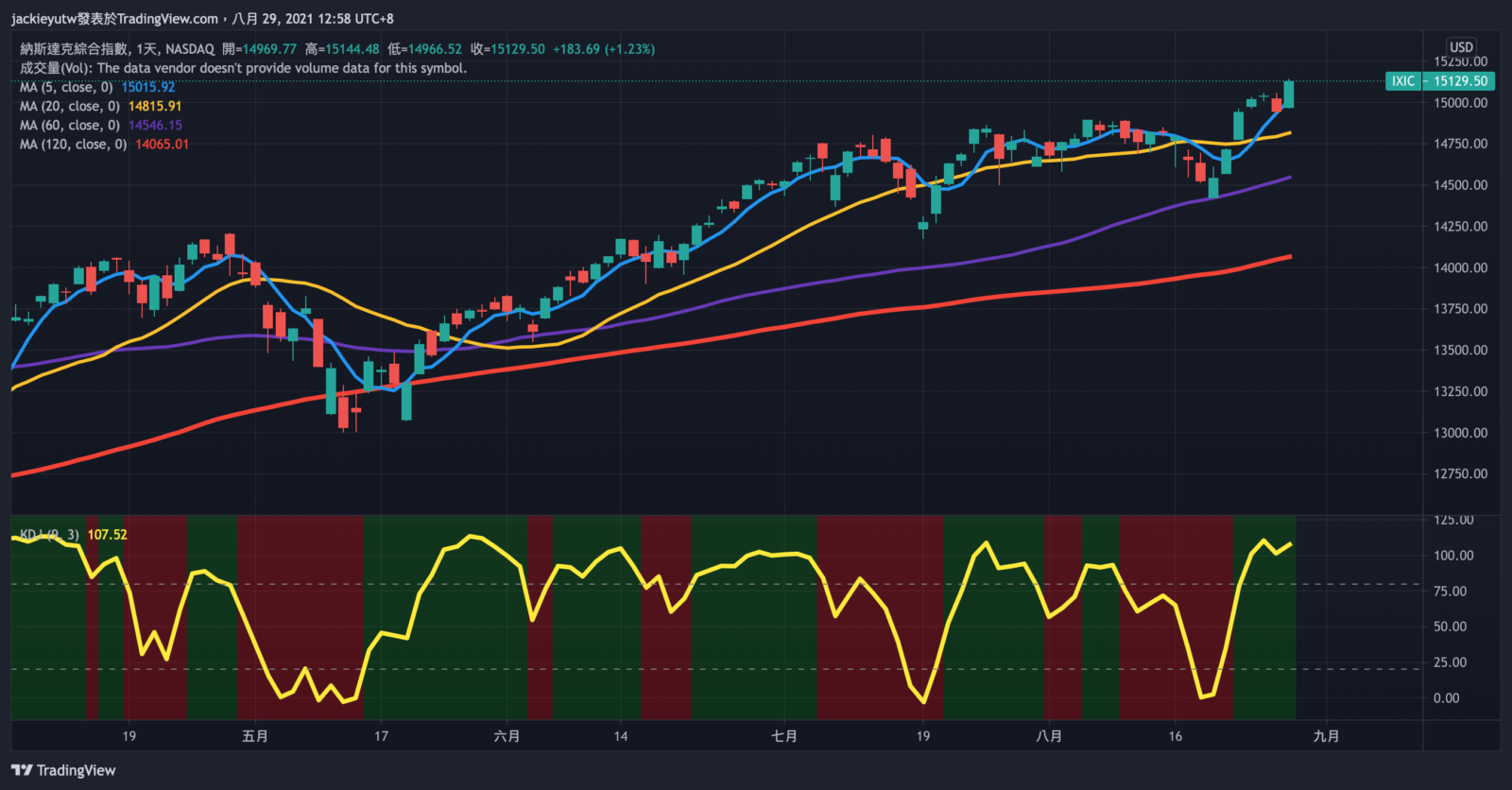Open the USD currency selector
This screenshot has width=1512, height=790.
pyautogui.click(x=1461, y=47)
